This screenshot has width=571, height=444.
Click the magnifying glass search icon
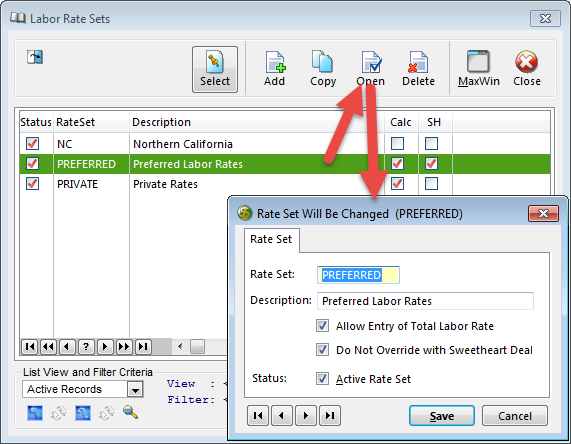pyautogui.click(x=130, y=413)
